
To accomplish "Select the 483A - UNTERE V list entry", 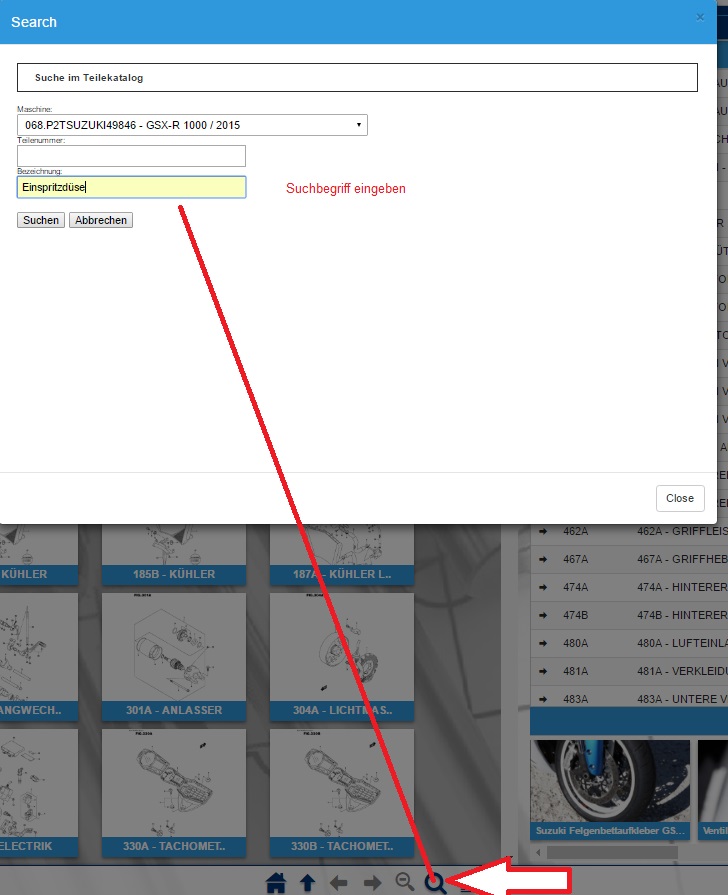I will [x=682, y=699].
